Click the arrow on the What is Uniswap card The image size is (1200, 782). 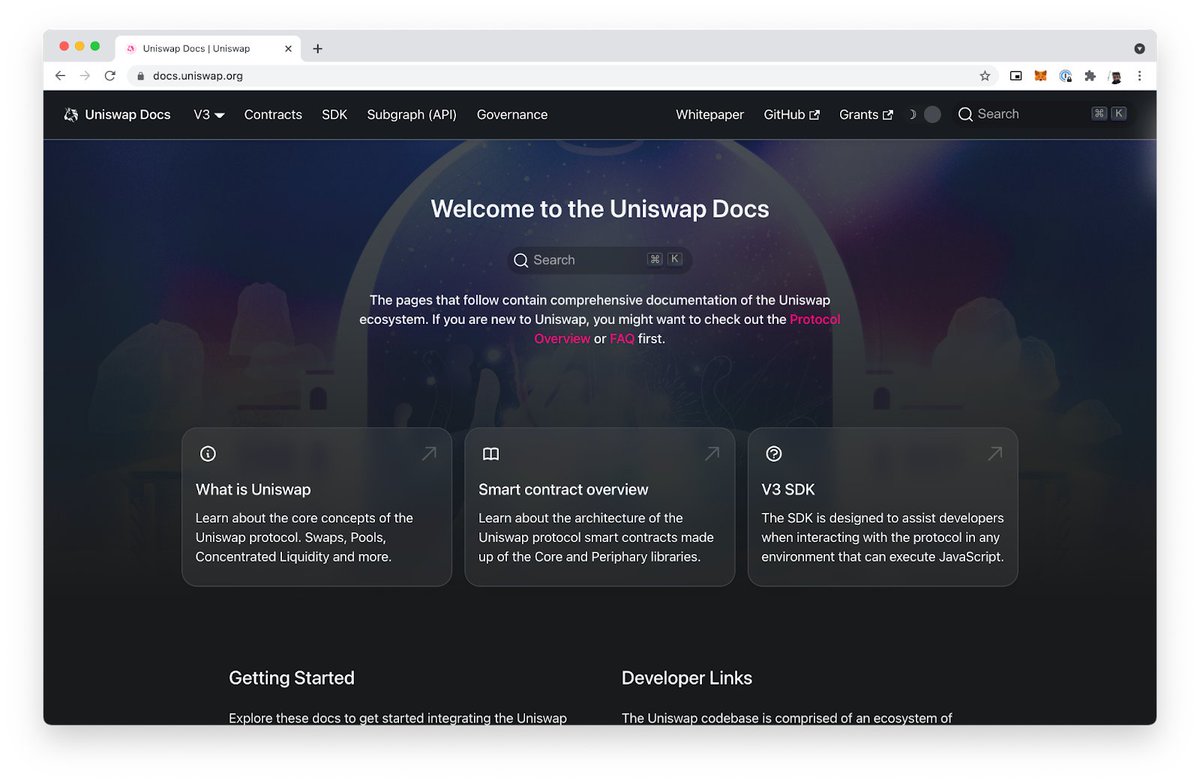click(429, 454)
